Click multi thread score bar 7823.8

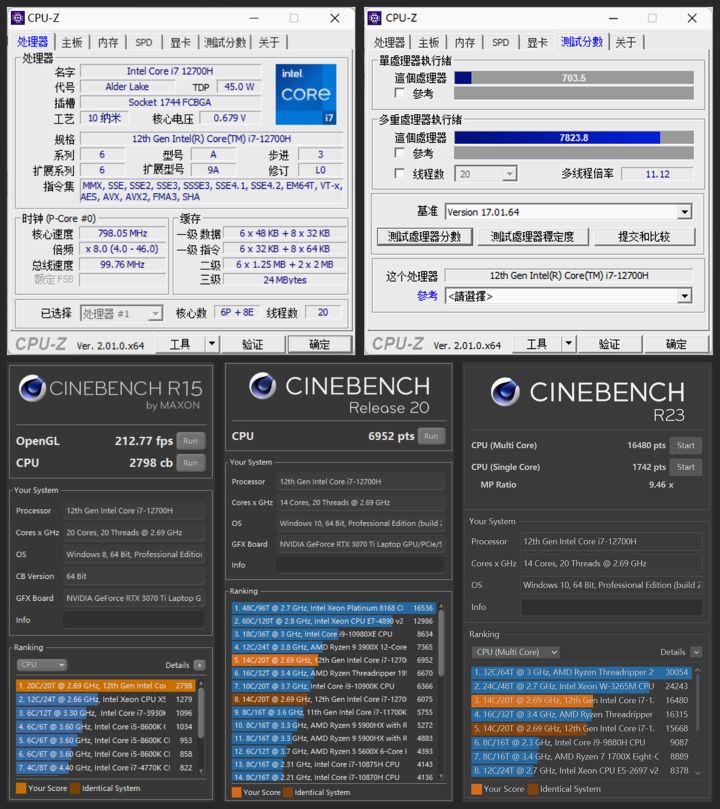tap(574, 138)
